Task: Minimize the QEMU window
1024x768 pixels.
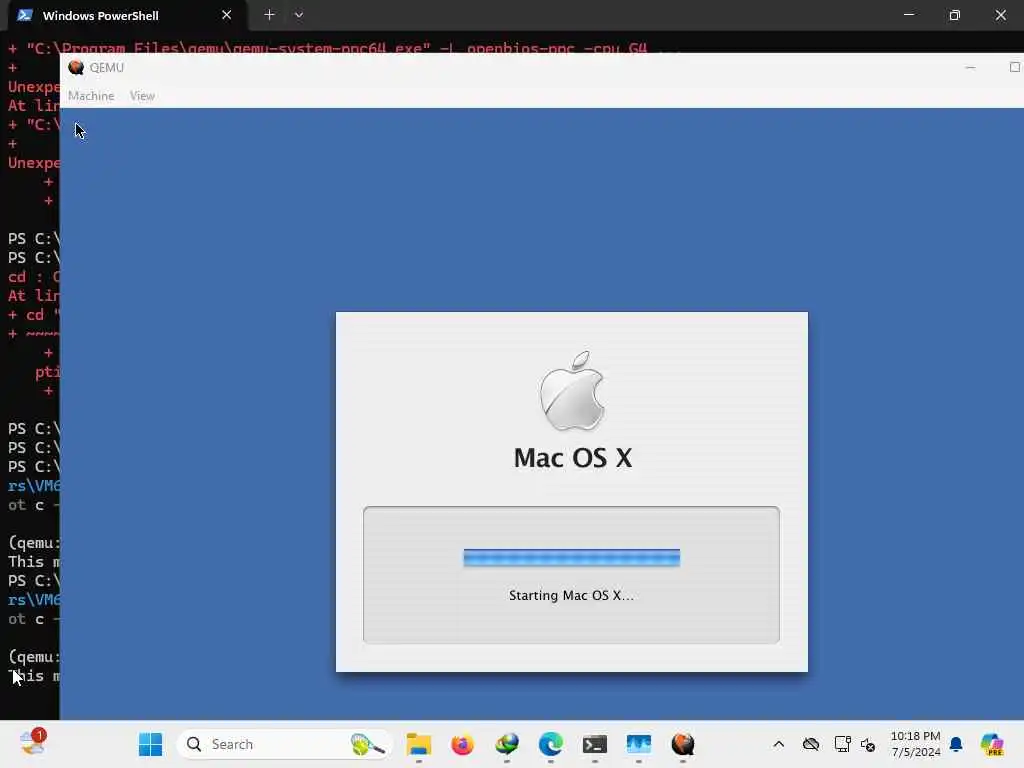Action: pos(970,67)
